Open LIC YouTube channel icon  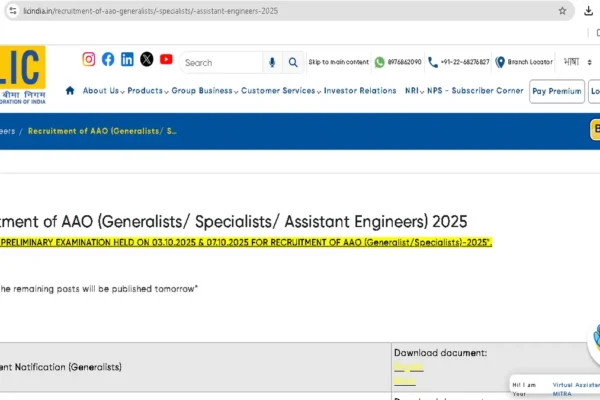point(166,59)
